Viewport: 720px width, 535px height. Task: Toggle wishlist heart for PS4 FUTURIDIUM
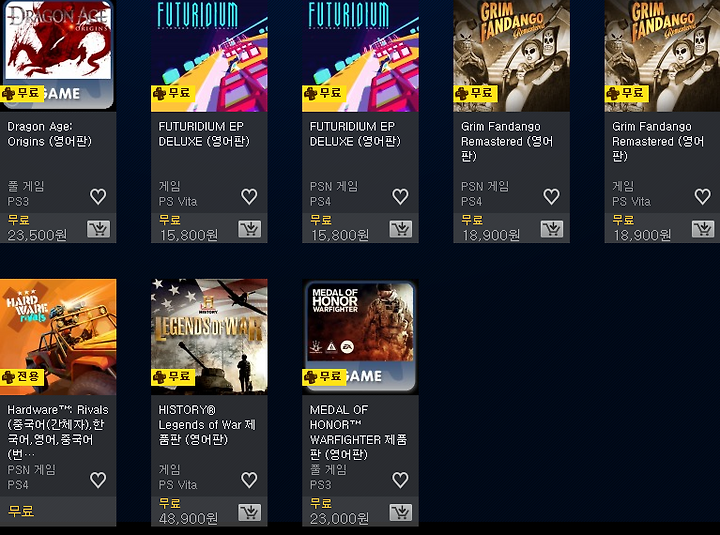coord(400,197)
